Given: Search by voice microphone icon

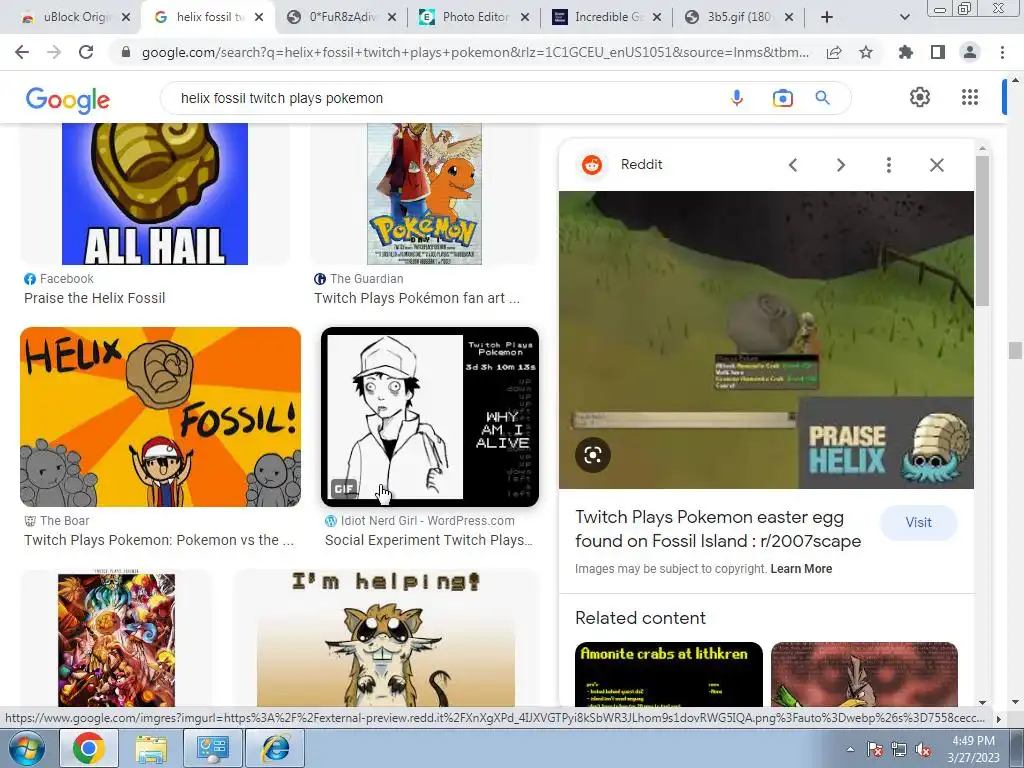Looking at the screenshot, I should pos(737,98).
